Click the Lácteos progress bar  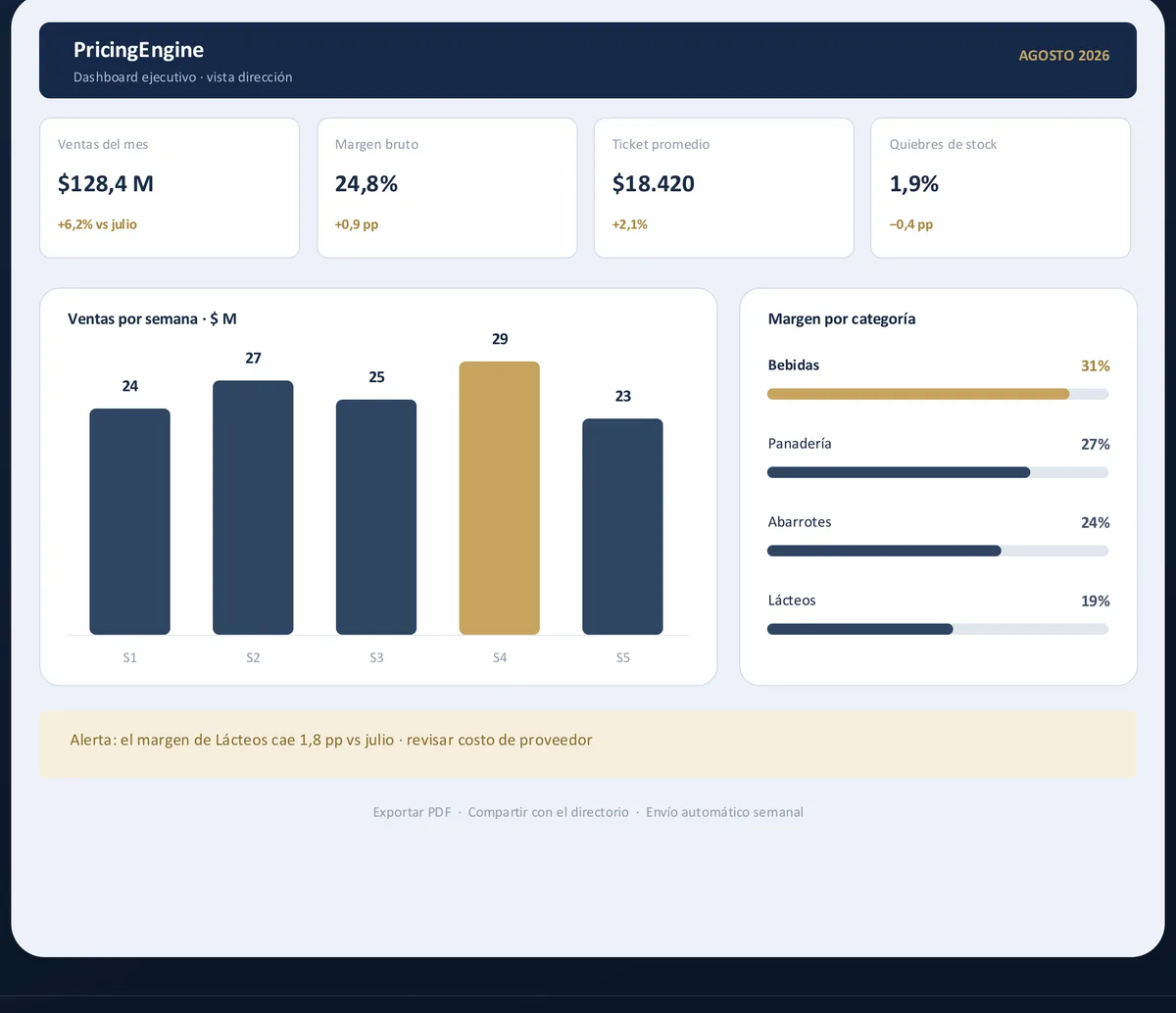pos(938,629)
